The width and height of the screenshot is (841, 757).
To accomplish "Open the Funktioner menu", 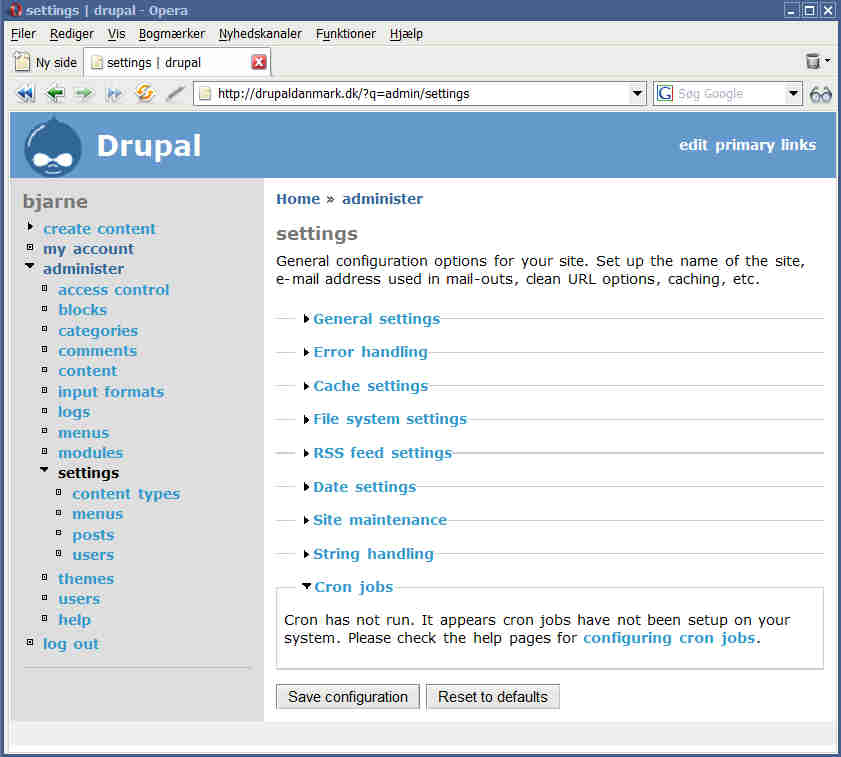I will (345, 33).
